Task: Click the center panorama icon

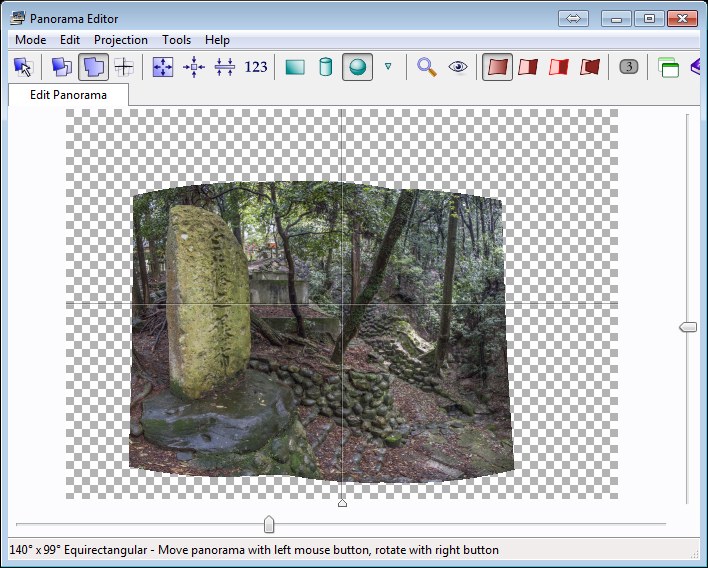Action: pyautogui.click(x=194, y=67)
